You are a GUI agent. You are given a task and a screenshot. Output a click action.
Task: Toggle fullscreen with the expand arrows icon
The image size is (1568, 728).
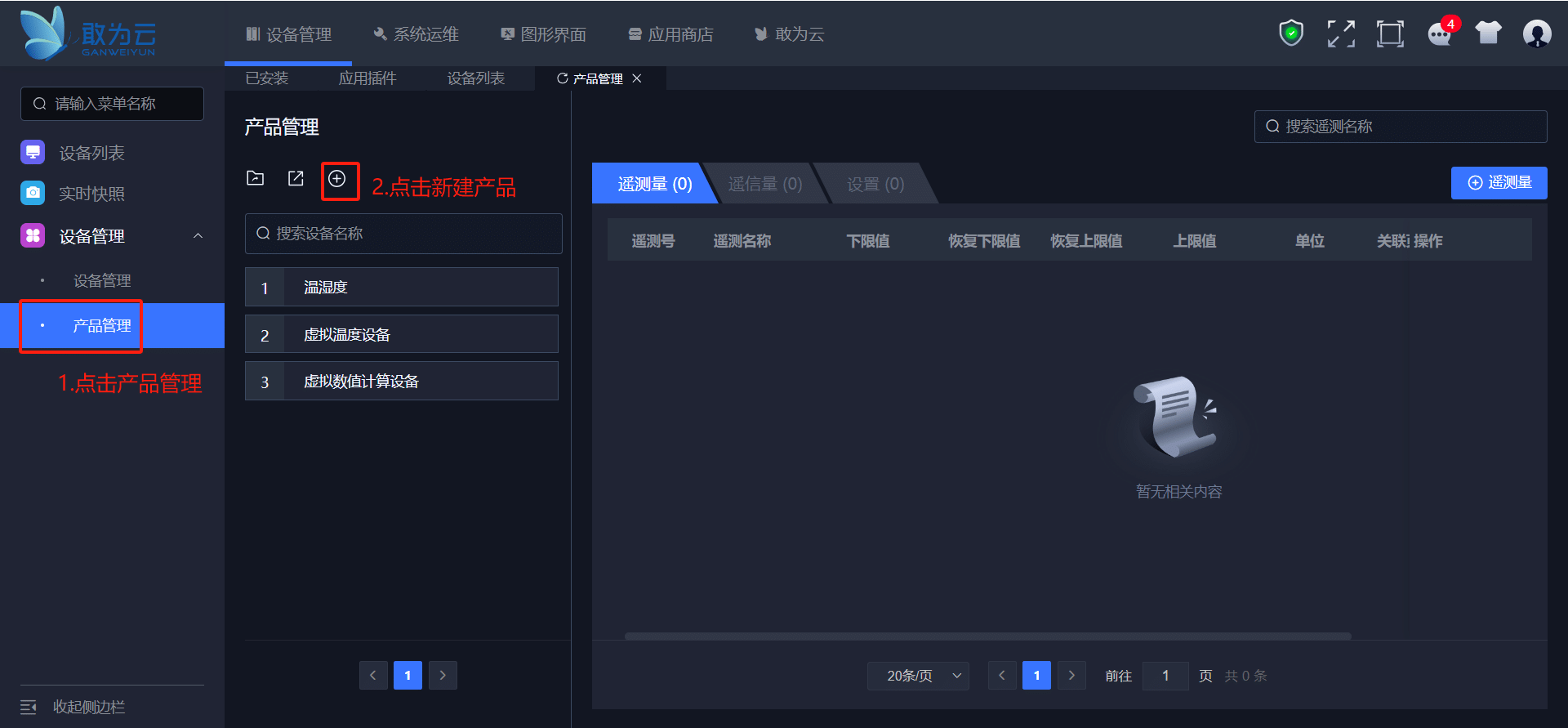(x=1341, y=33)
